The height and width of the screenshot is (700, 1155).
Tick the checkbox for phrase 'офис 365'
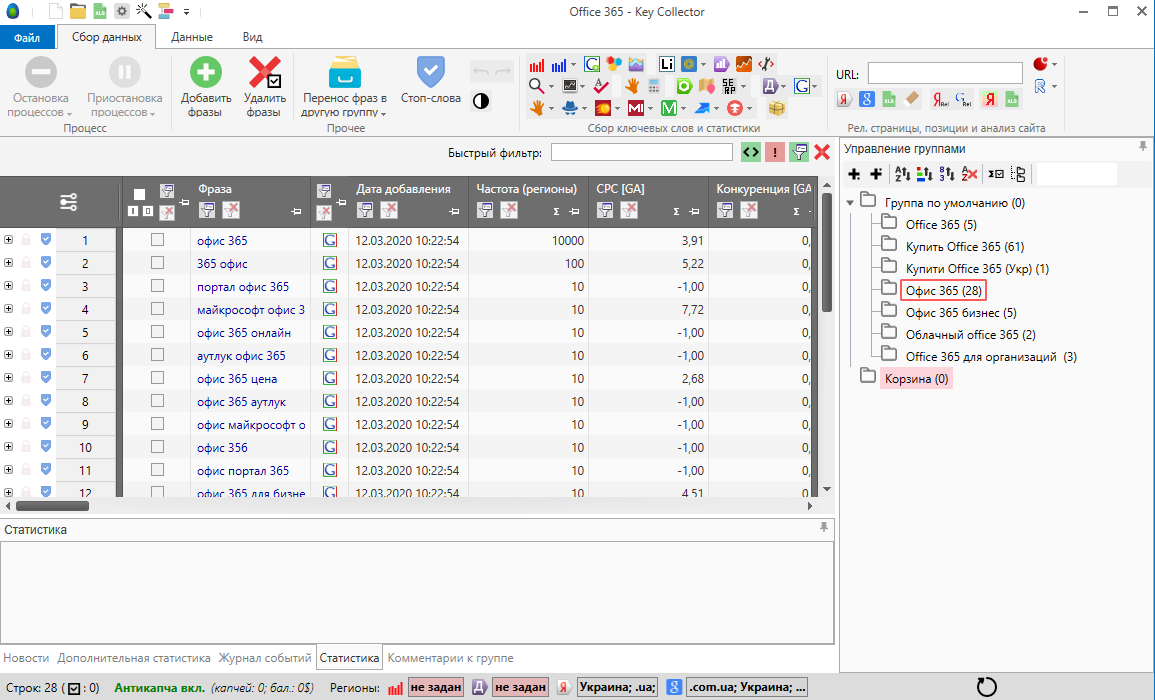[157, 239]
